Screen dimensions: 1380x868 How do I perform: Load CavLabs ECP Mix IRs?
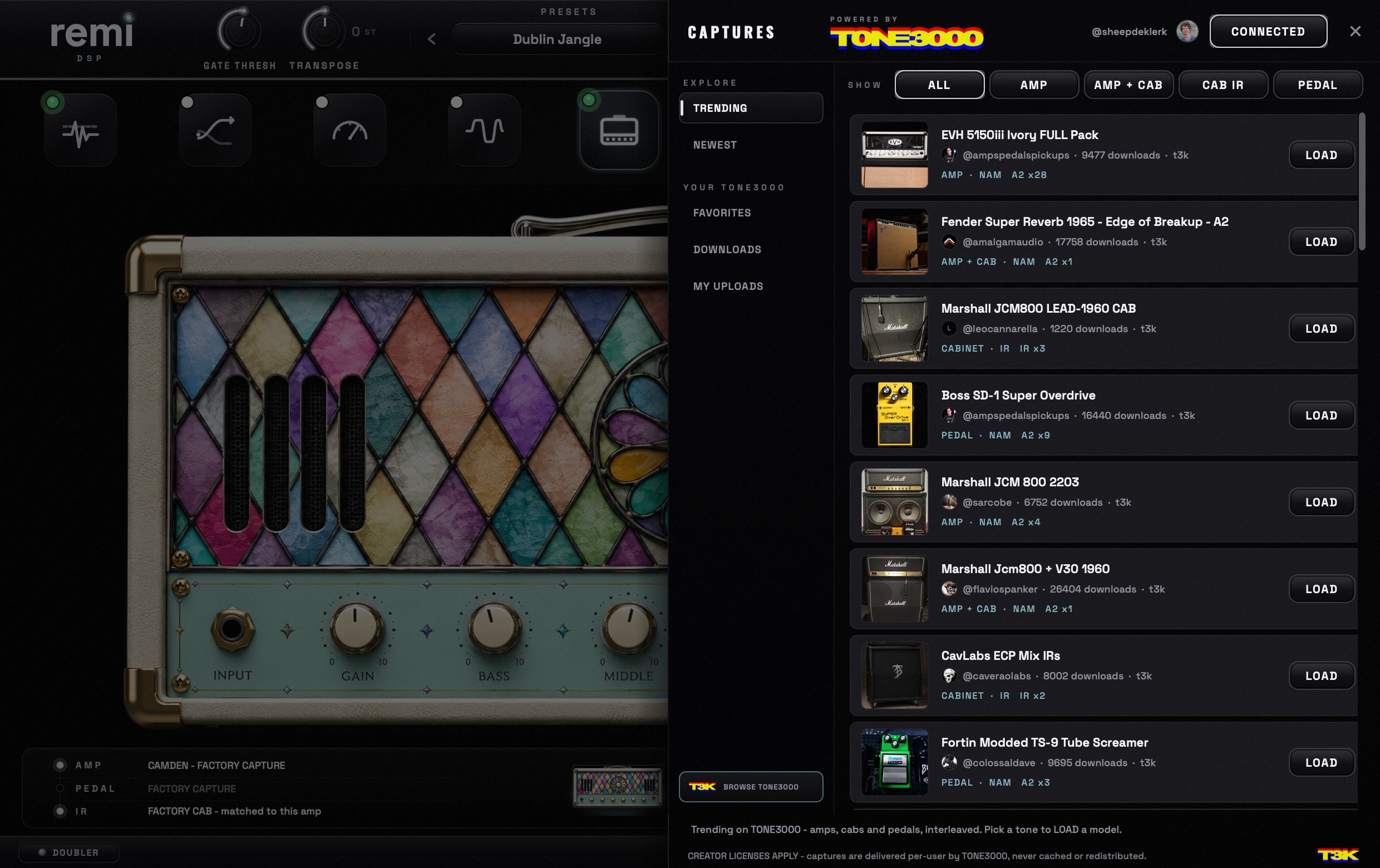1322,675
